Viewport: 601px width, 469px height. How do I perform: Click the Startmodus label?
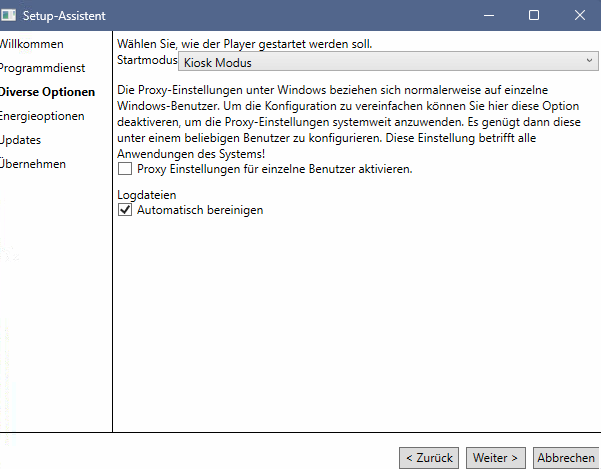147,60
